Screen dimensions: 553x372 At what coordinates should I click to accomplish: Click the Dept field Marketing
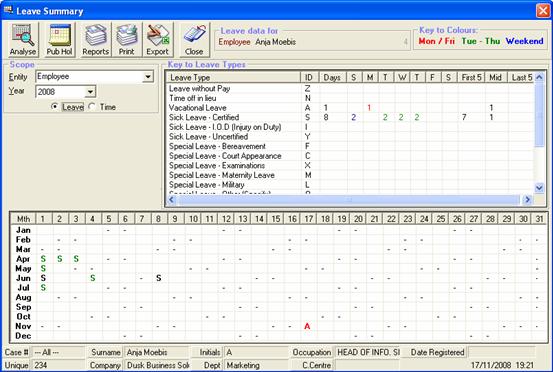(x=256, y=365)
